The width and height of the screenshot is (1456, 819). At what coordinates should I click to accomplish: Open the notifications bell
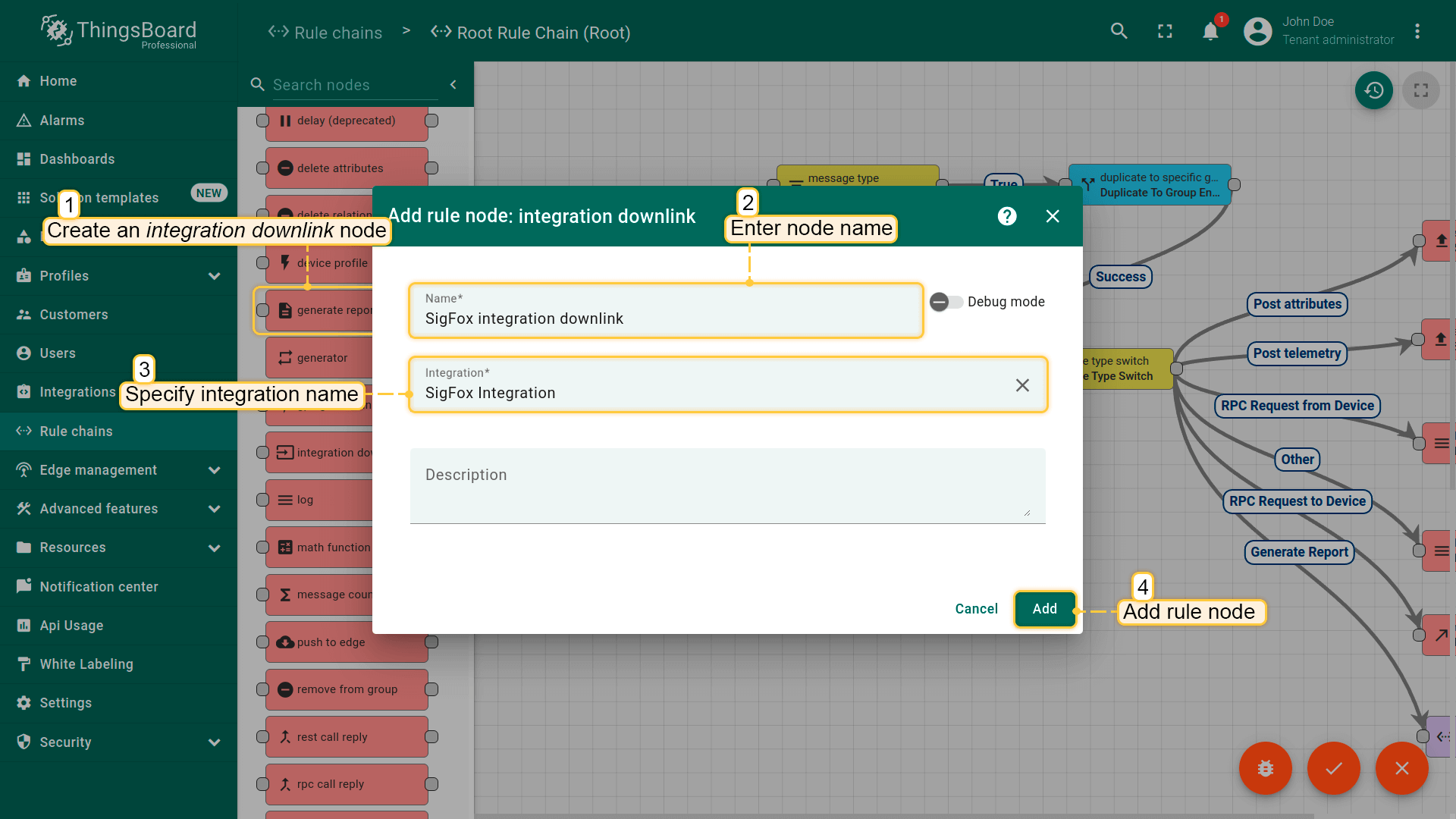1210,31
